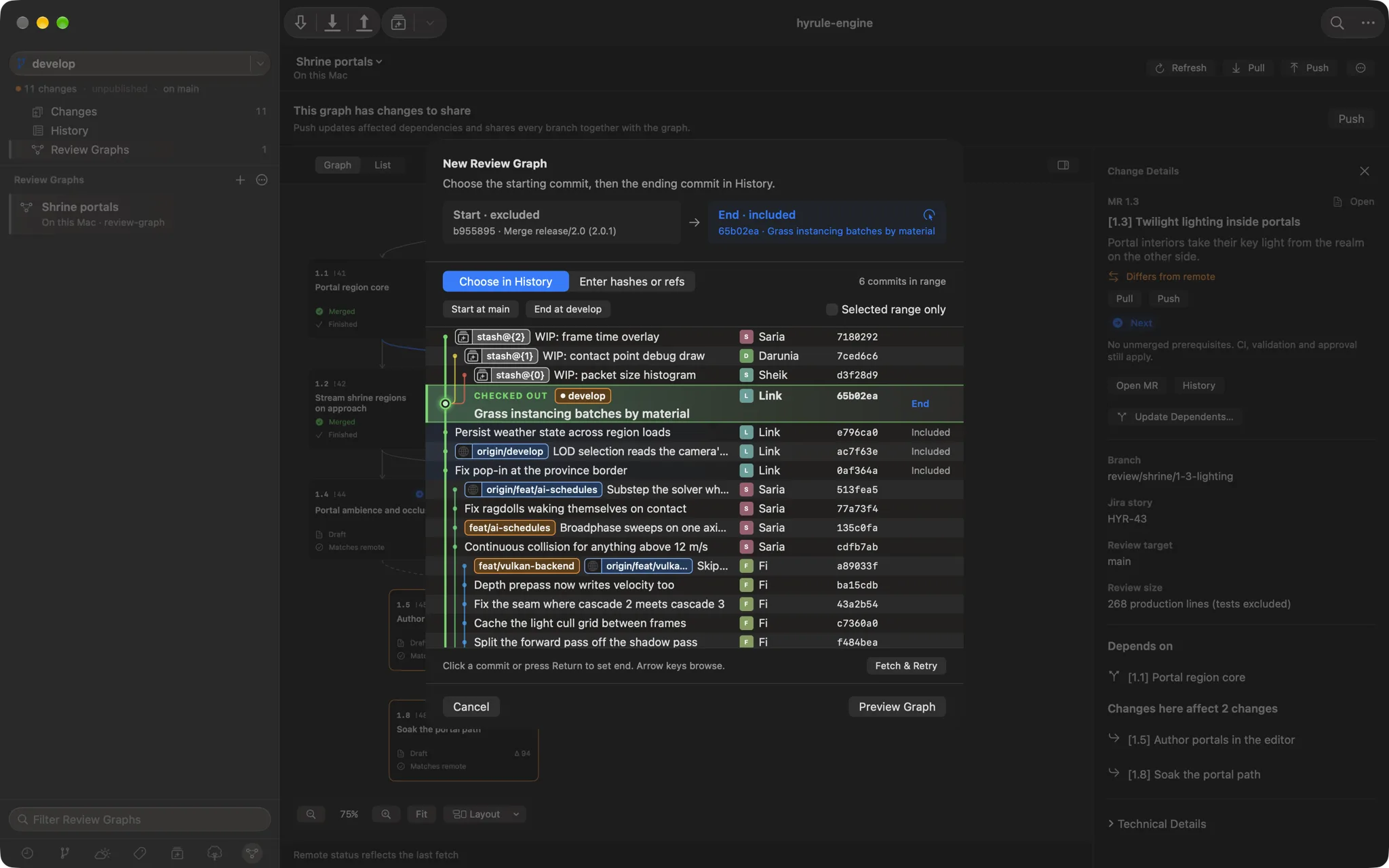Open the branches icon in bottom bar
Viewport: 1389px width, 868px height.
[x=64, y=853]
